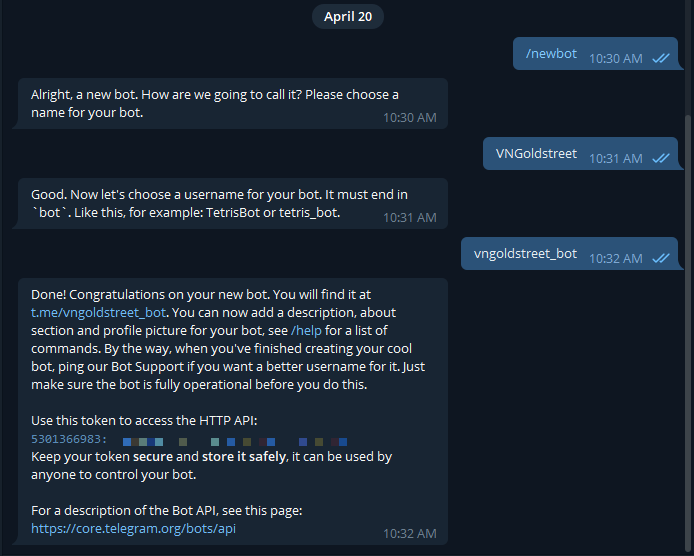Image resolution: width=694 pixels, height=556 pixels.
Task: Click read checkmarks on the /newbot message
Action: tap(660, 58)
